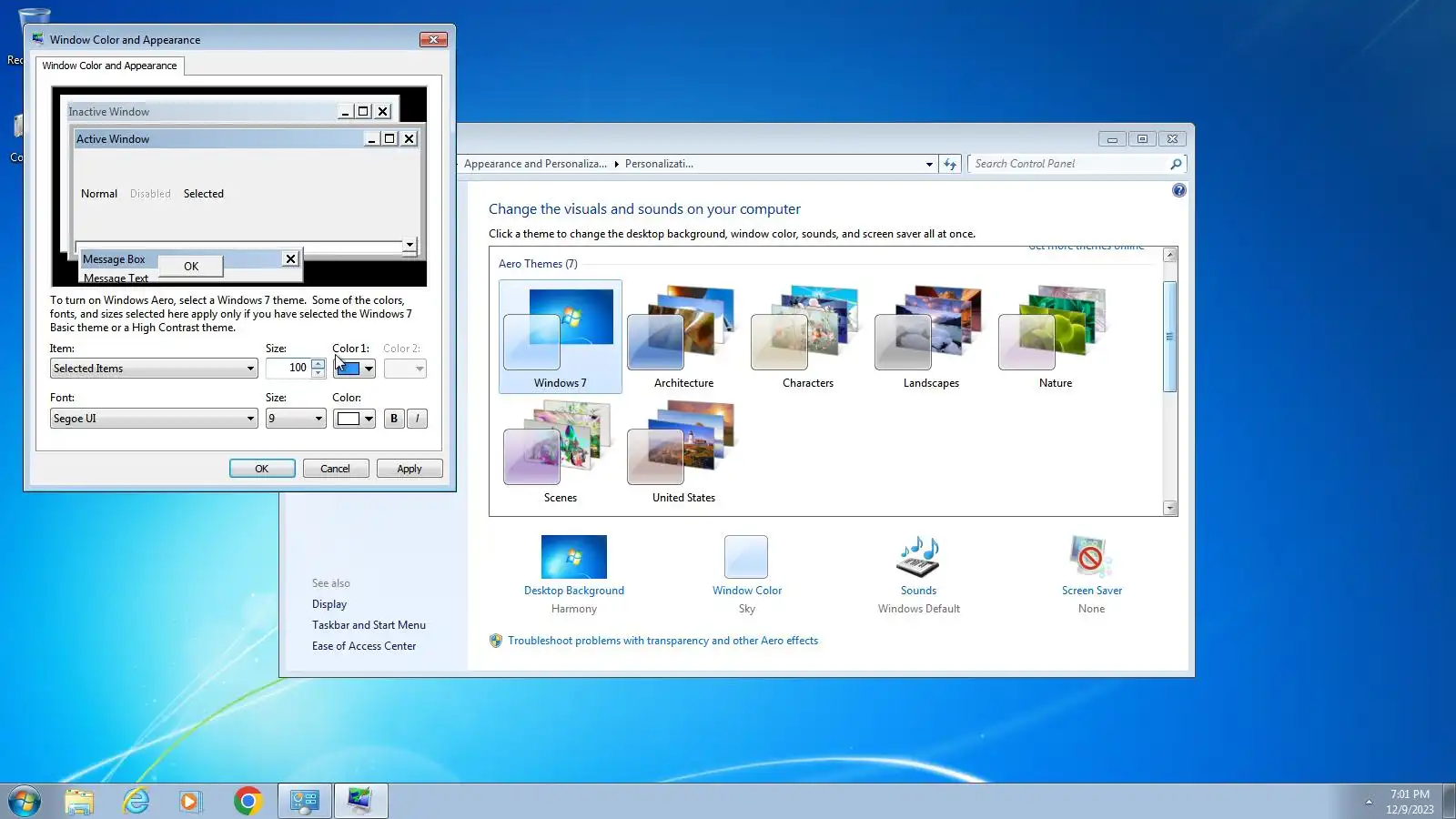Viewport: 1456px width, 819px height.
Task: Open the Window Color icon in Personalization
Action: point(746,557)
